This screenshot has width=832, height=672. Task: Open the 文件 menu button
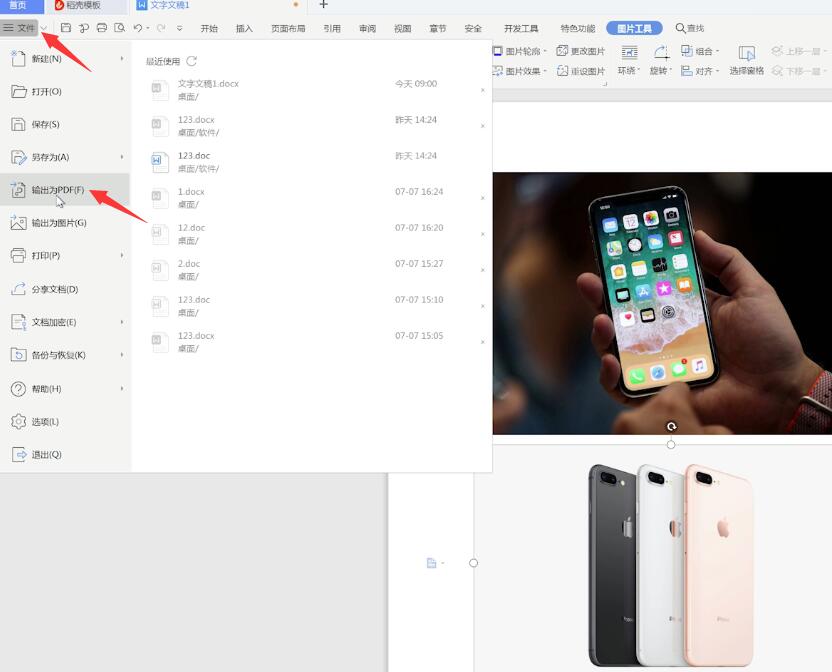click(19, 28)
